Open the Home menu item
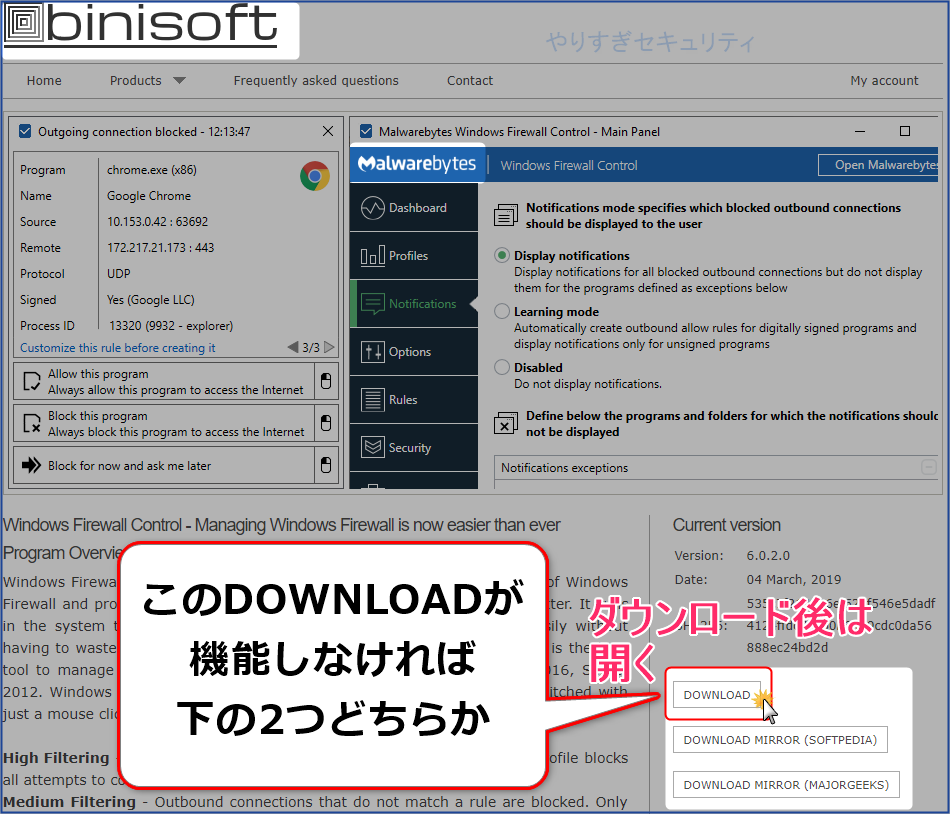 click(44, 81)
